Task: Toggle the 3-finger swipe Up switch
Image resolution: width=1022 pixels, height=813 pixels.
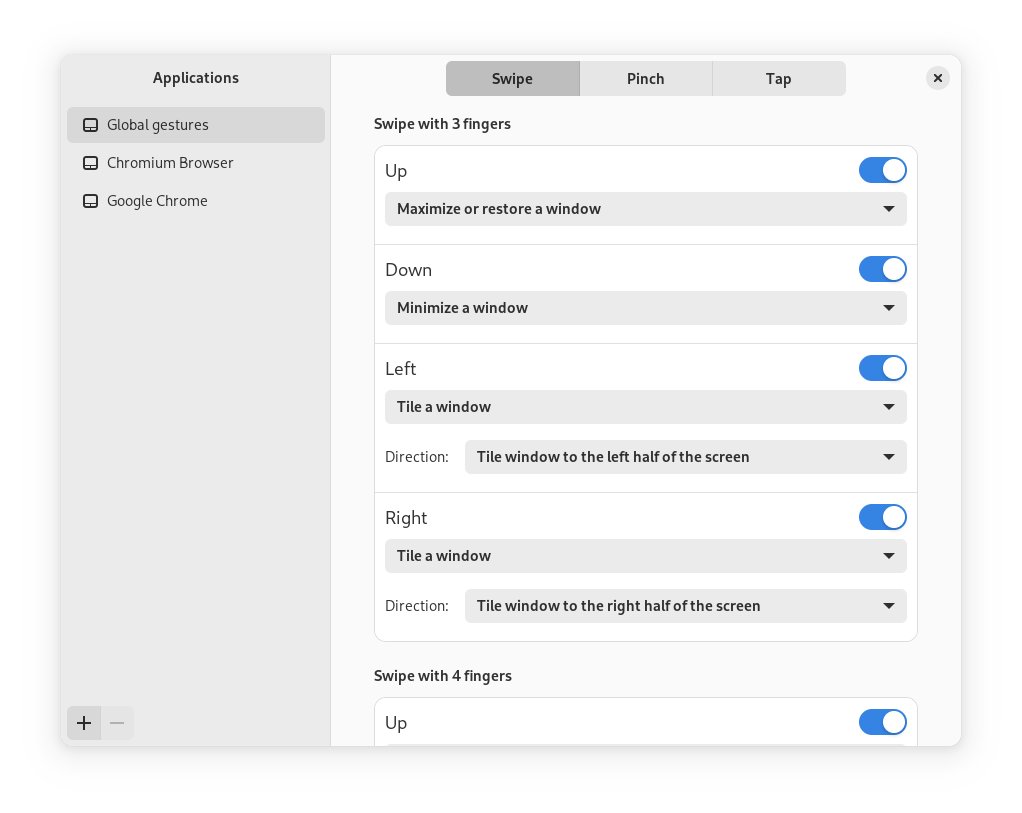Action: pos(883,170)
